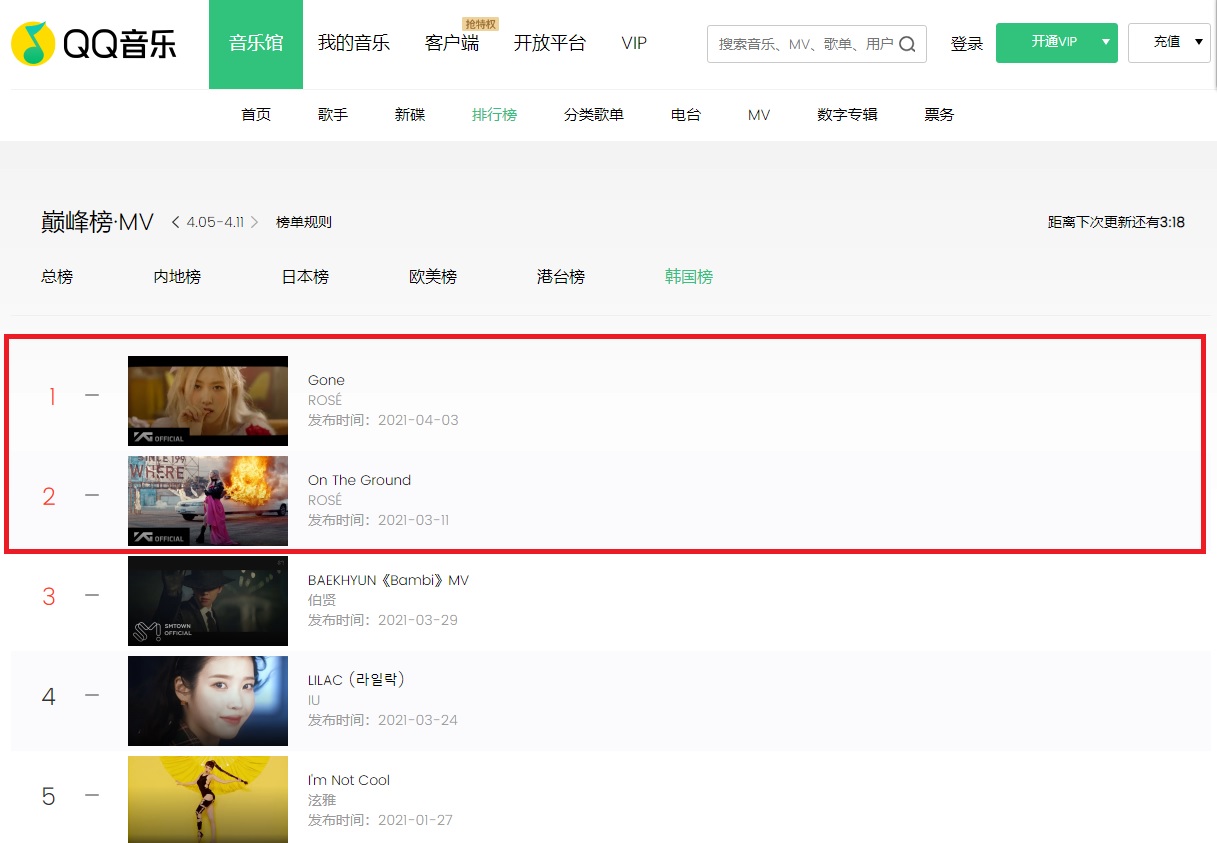The width and height of the screenshot is (1217, 843).
Task: Click the Gone song title
Action: tap(326, 380)
